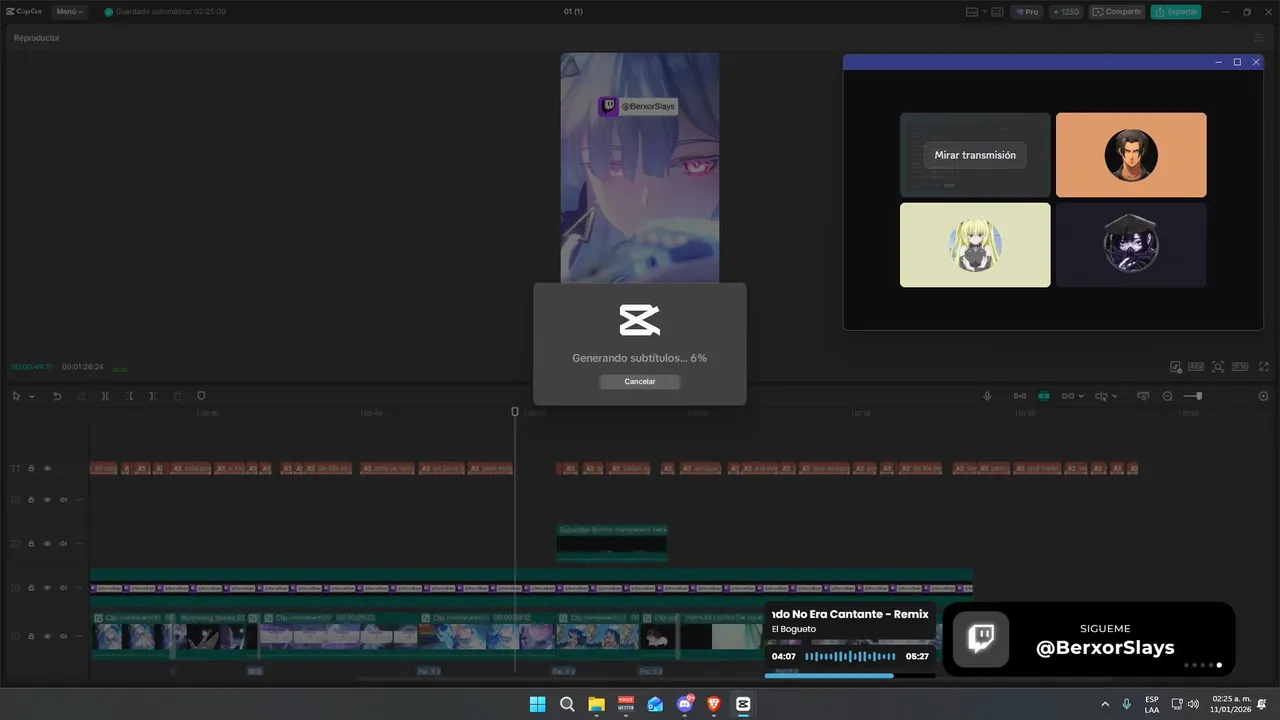Click the delete-left trim icon

coord(129,396)
